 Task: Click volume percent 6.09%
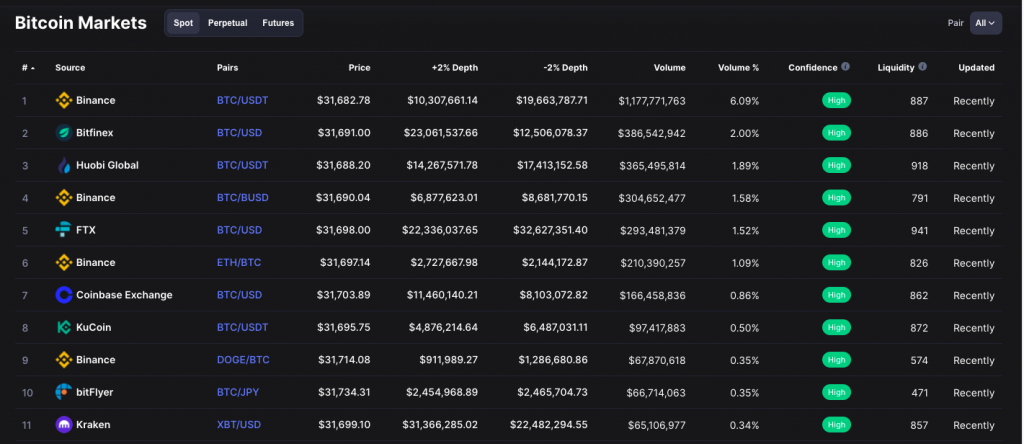(745, 101)
